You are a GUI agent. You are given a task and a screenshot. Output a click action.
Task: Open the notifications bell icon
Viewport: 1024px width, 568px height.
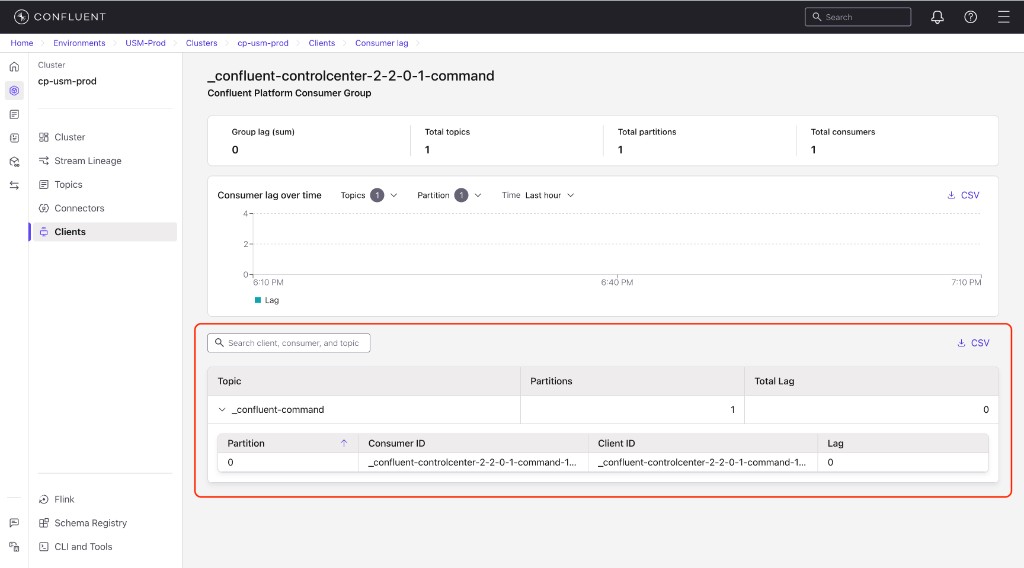click(937, 17)
